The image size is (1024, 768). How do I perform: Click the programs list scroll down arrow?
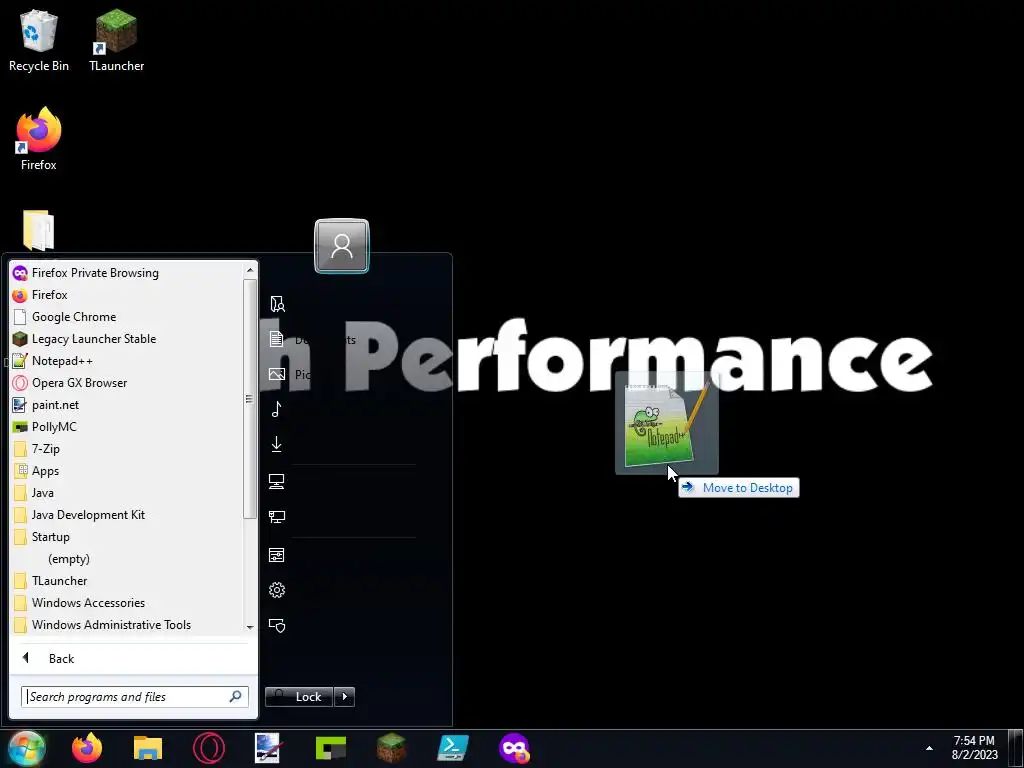[x=250, y=627]
